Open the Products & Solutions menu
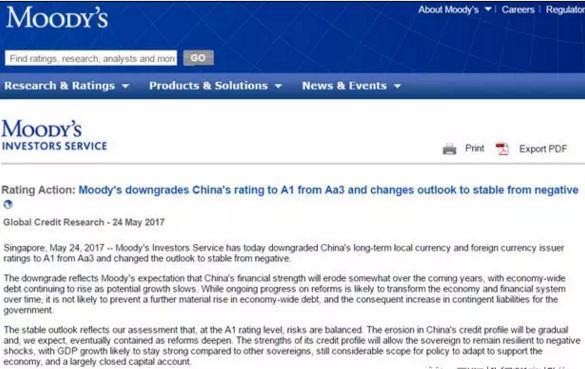This screenshot has height=369, width=585. click(x=209, y=86)
